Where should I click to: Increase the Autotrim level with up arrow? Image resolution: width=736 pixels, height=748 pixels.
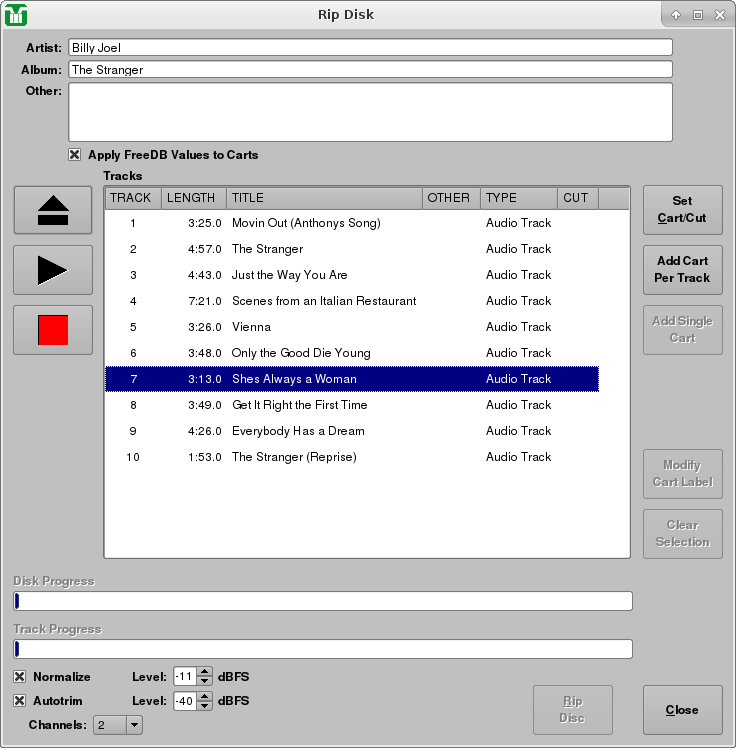(205, 696)
